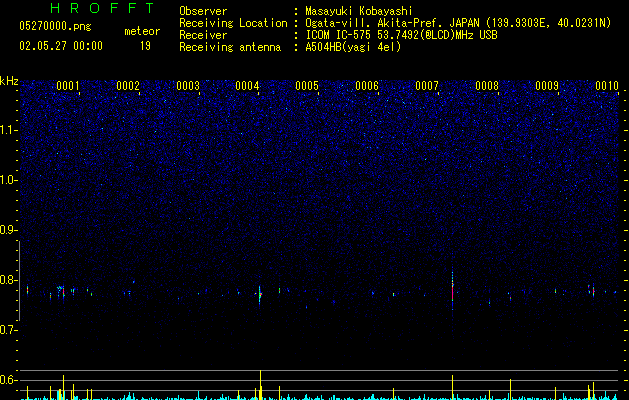Image resolution: width=629 pixels, height=400 pixels.
Task: Click the 1.0 frequency axis label
Action: point(9,180)
